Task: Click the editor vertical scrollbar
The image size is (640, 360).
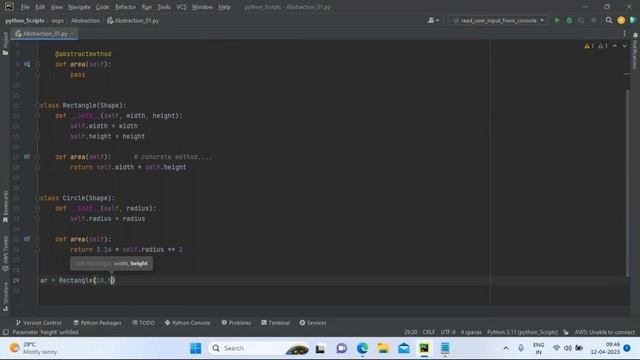Action: tap(627, 182)
